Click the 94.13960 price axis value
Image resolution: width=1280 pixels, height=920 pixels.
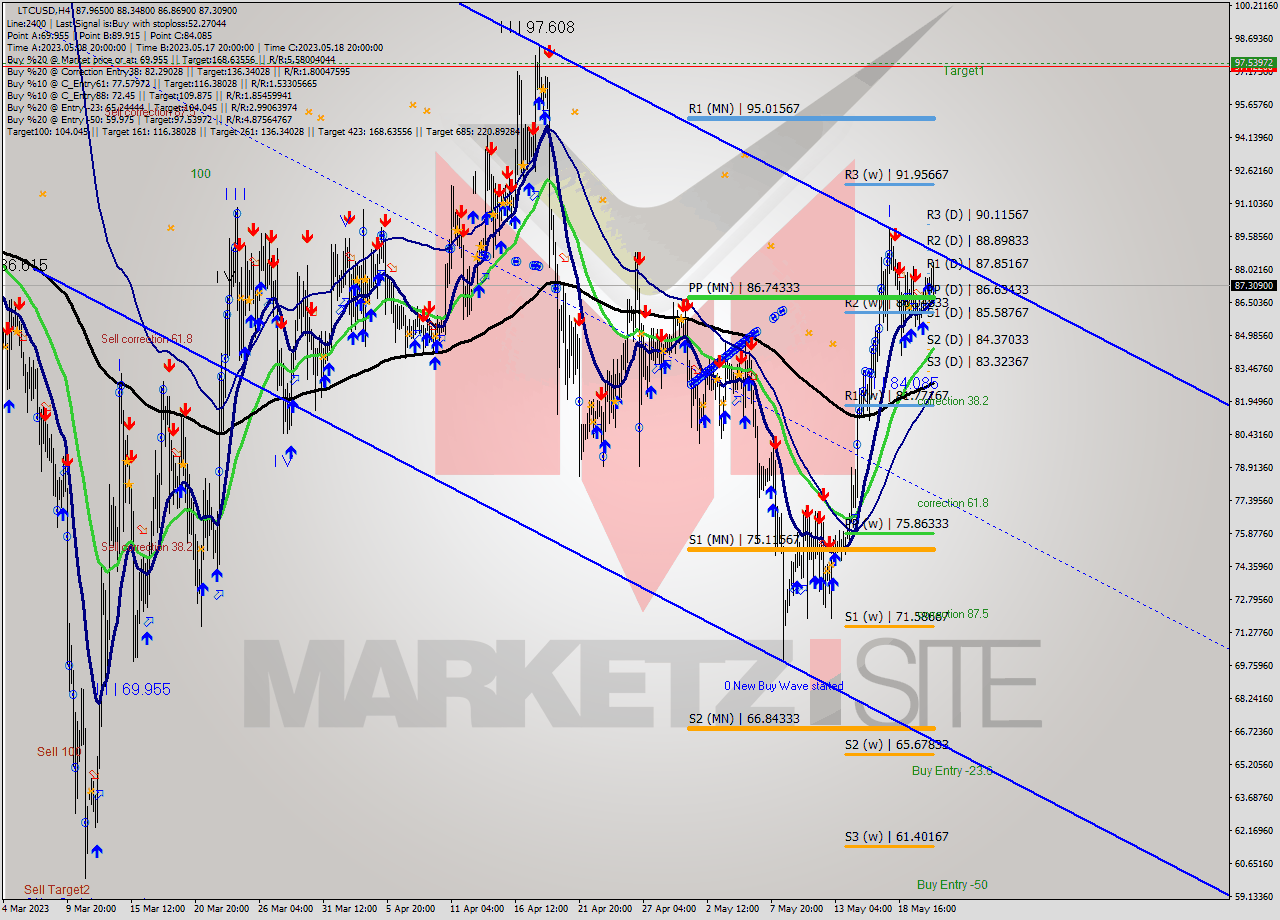1253,138
